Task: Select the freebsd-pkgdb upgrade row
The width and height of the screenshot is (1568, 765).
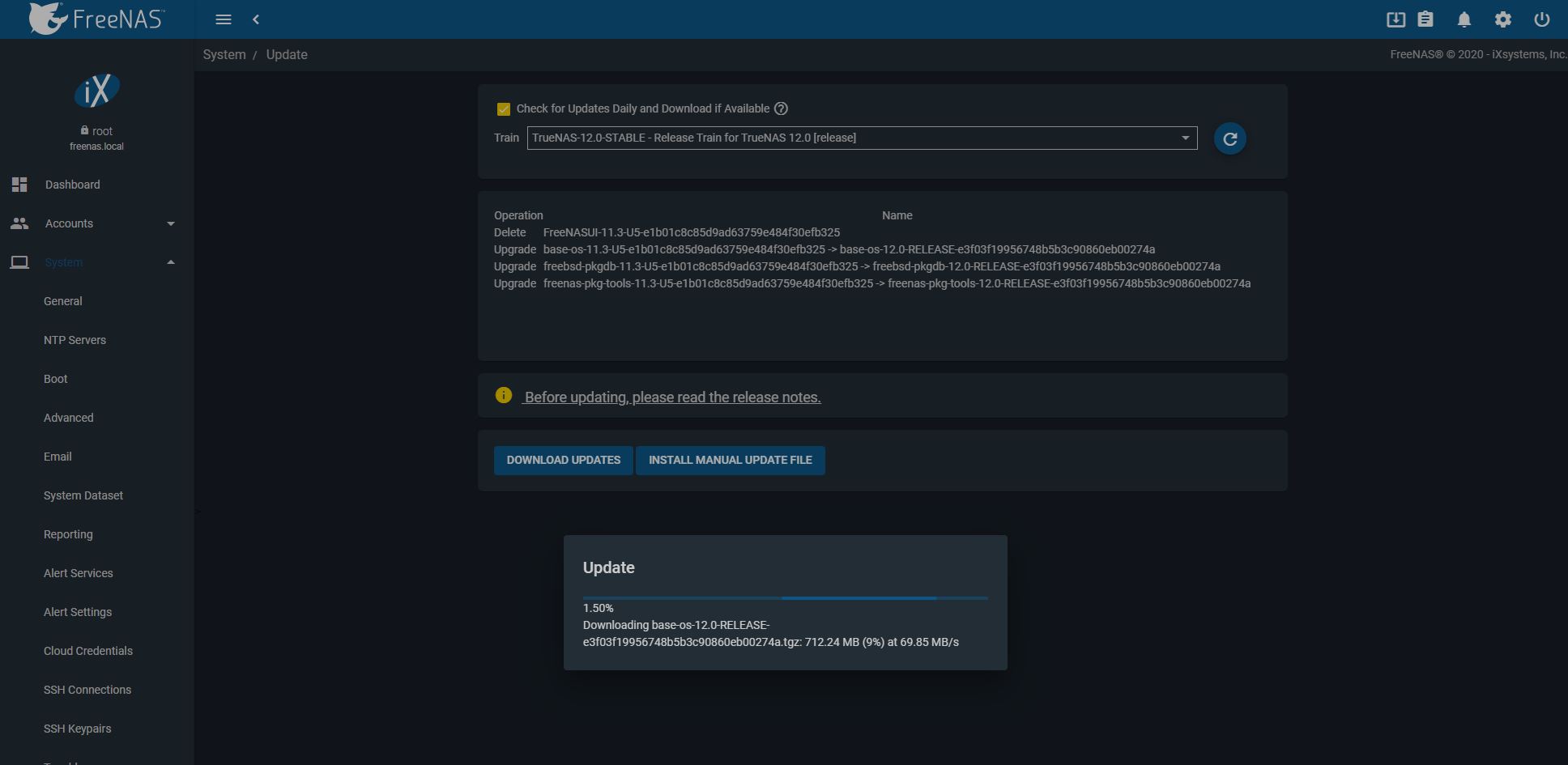Action: point(857,266)
